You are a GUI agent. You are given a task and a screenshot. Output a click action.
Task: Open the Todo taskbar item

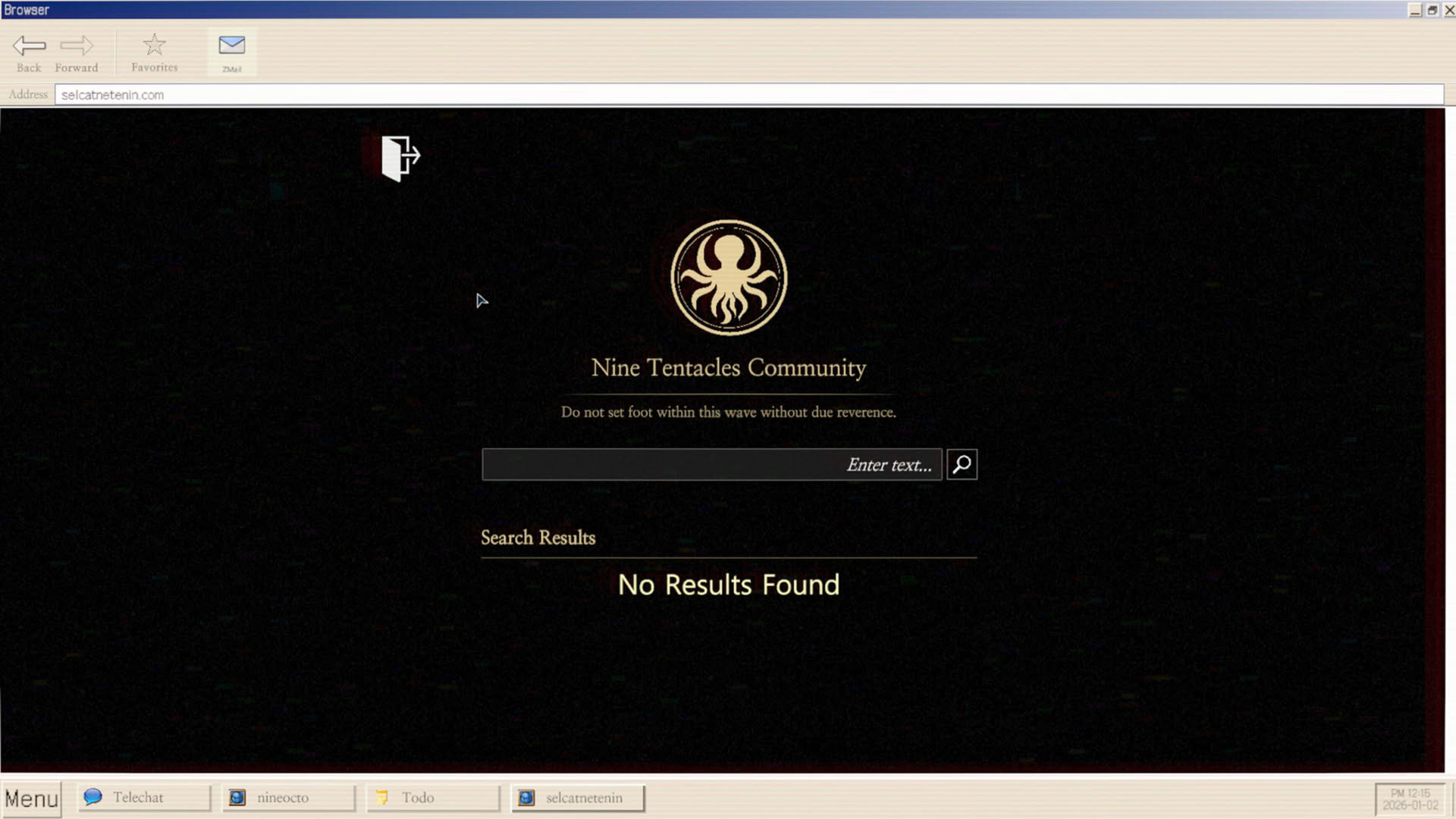tap(434, 798)
